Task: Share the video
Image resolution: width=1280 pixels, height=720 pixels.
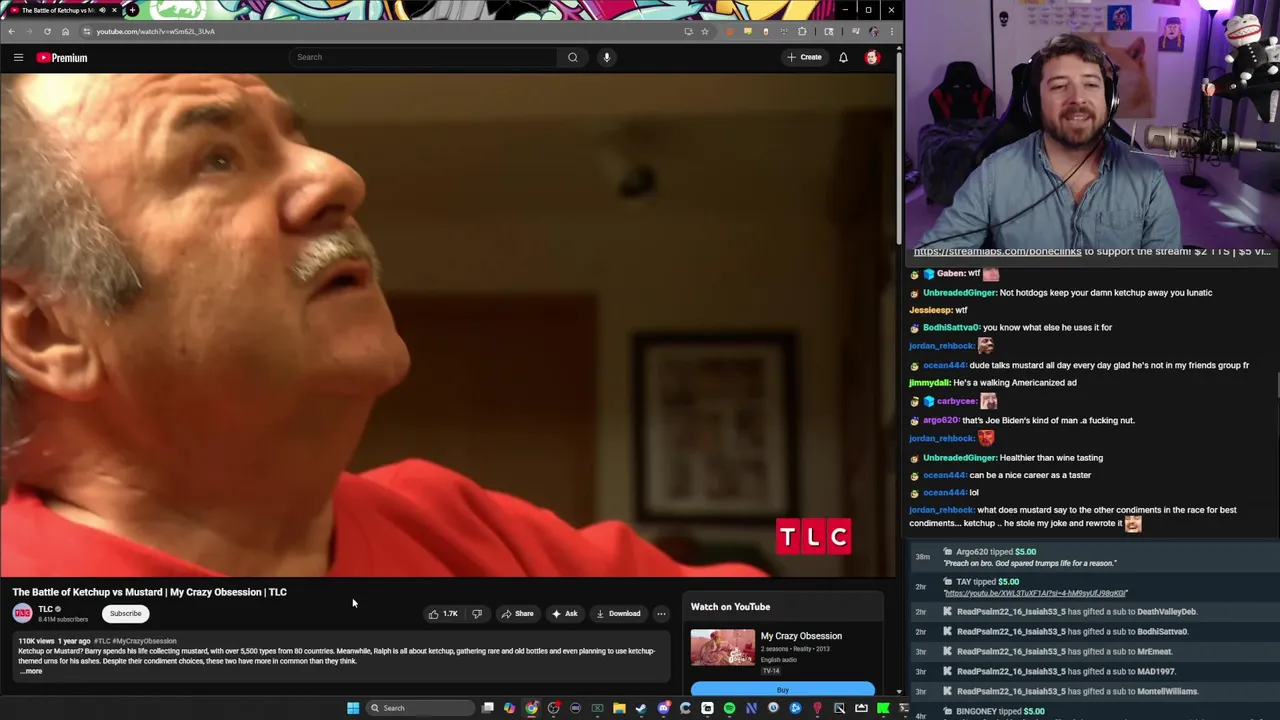Action: coord(518,613)
